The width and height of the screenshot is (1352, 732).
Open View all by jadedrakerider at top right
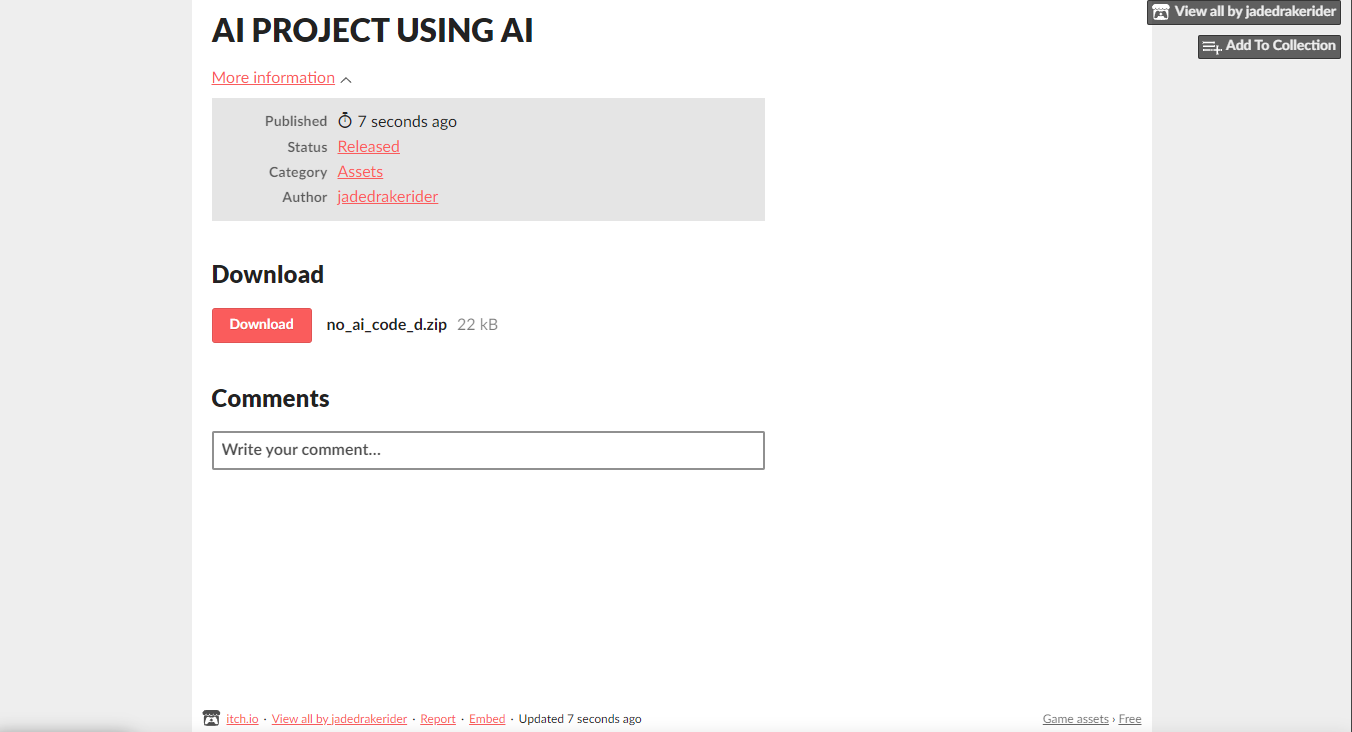(1255, 12)
